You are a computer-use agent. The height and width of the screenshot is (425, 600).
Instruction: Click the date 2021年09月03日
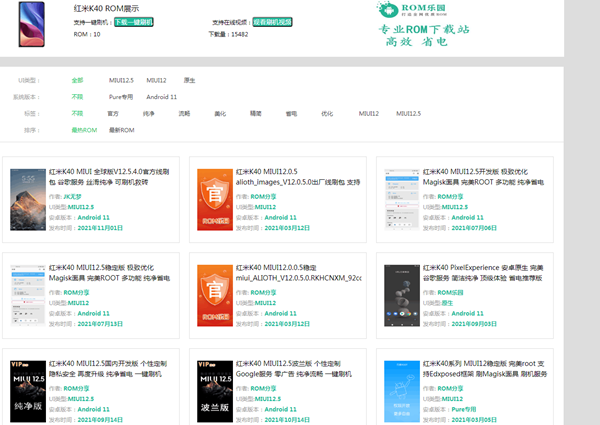click(474, 324)
